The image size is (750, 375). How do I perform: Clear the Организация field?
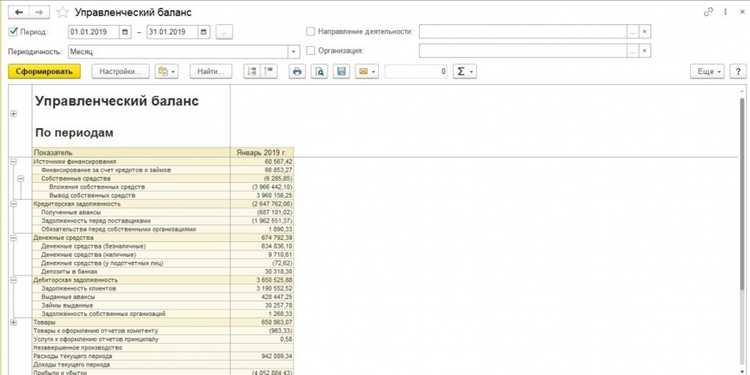tap(645, 51)
